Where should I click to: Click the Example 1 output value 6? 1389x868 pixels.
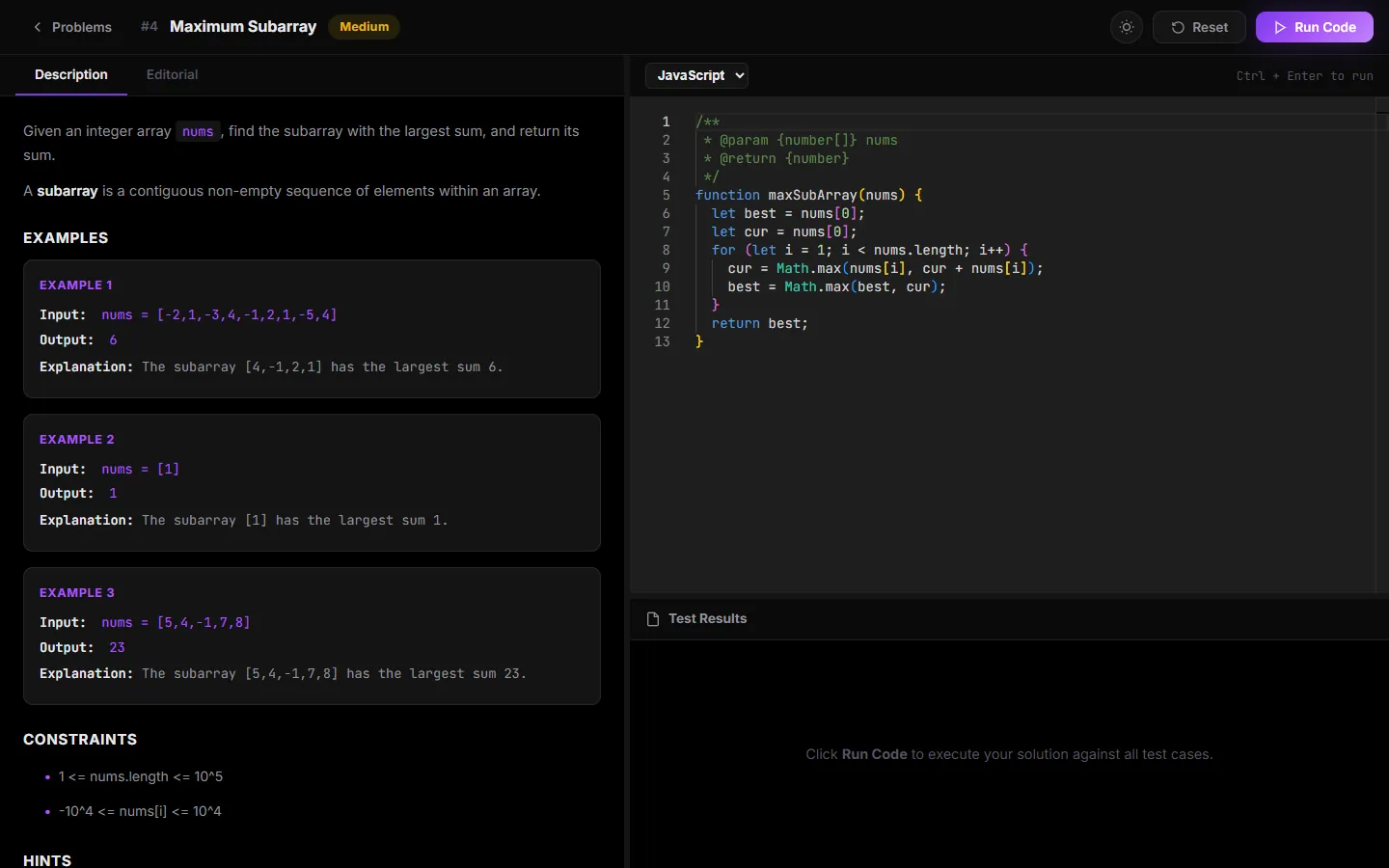coord(113,340)
